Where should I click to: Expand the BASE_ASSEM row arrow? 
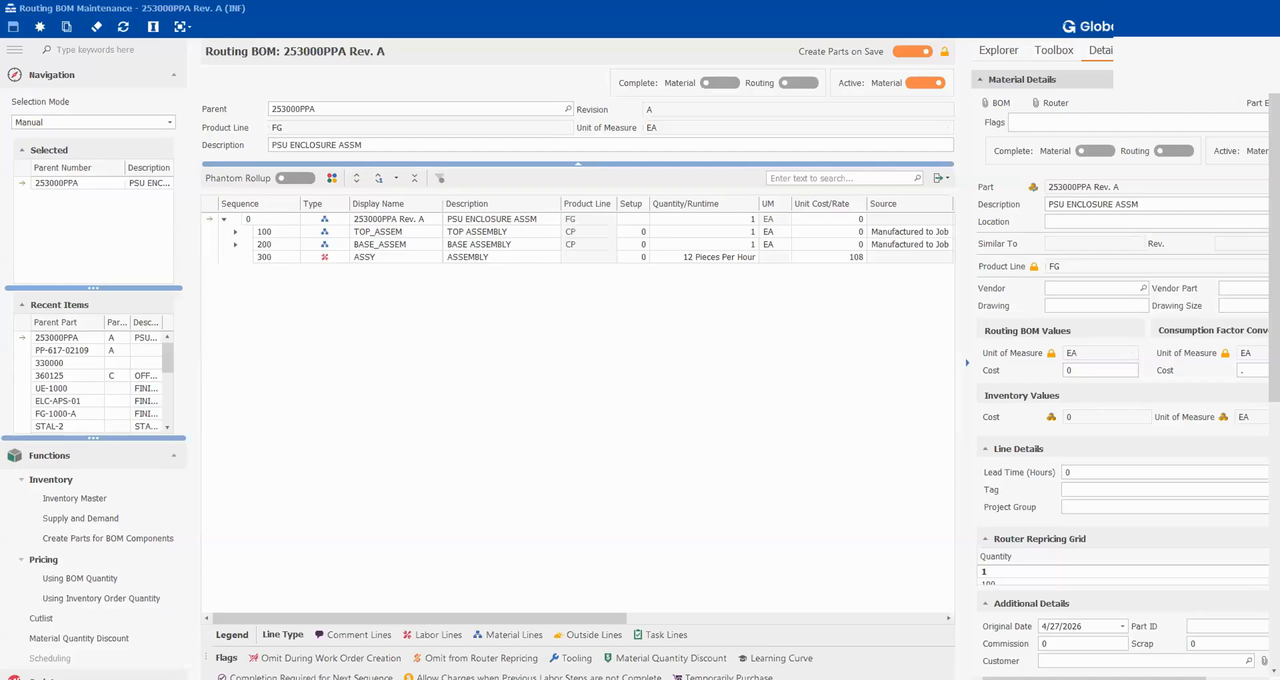[236, 244]
